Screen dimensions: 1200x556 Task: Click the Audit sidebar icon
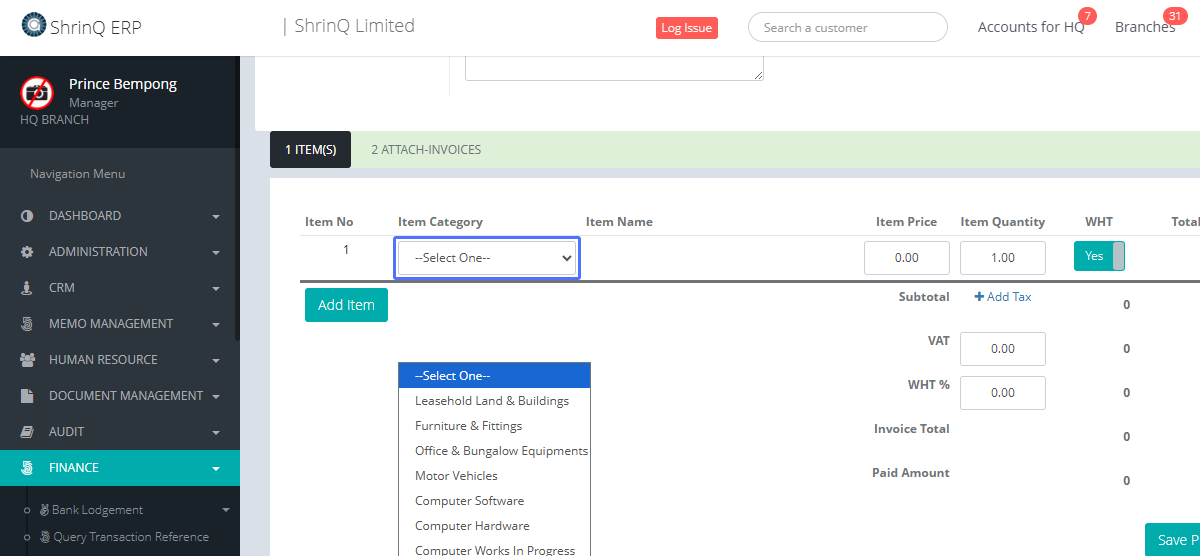coord(27,432)
